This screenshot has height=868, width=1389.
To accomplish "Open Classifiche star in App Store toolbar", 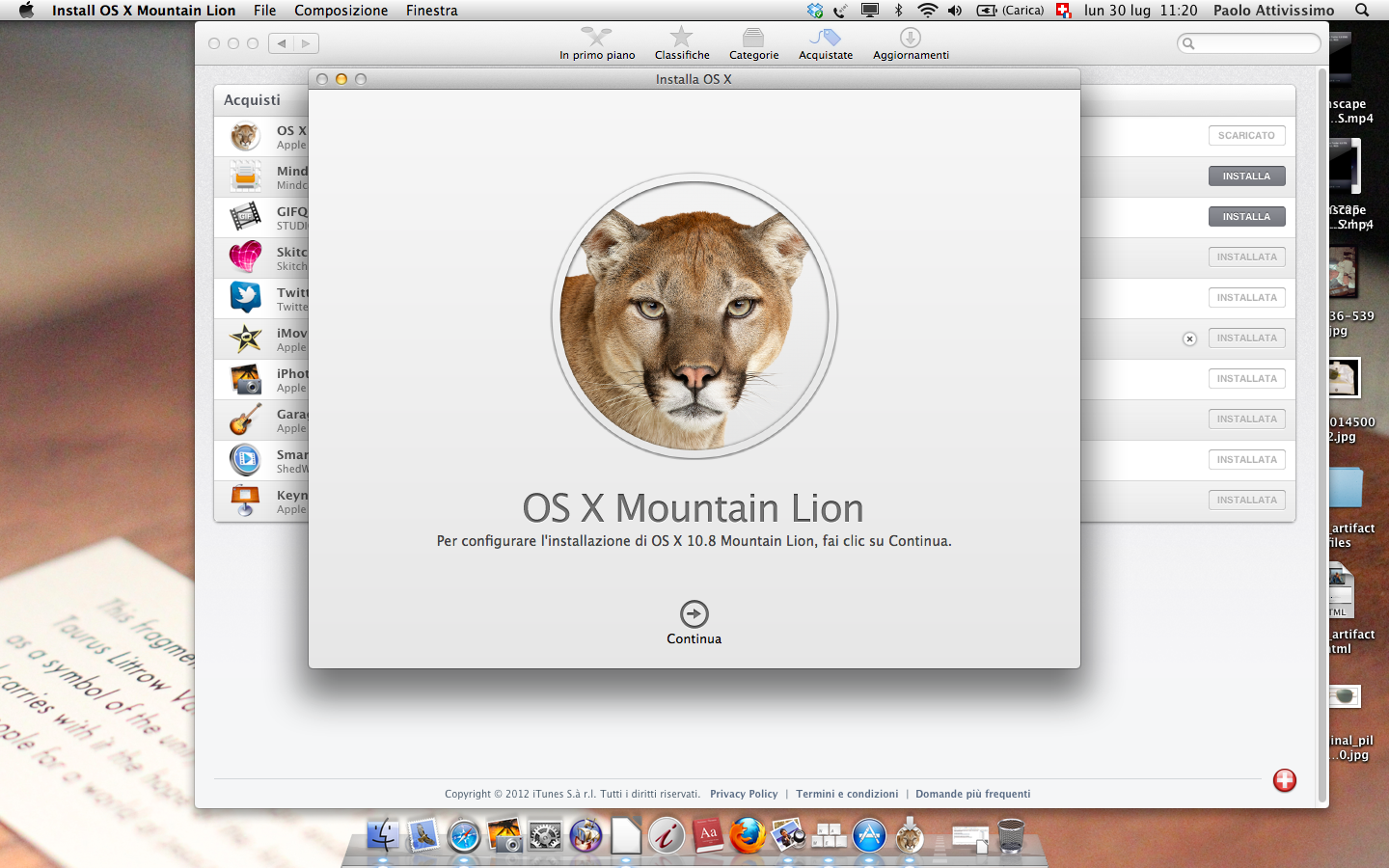I will pyautogui.click(x=682, y=43).
